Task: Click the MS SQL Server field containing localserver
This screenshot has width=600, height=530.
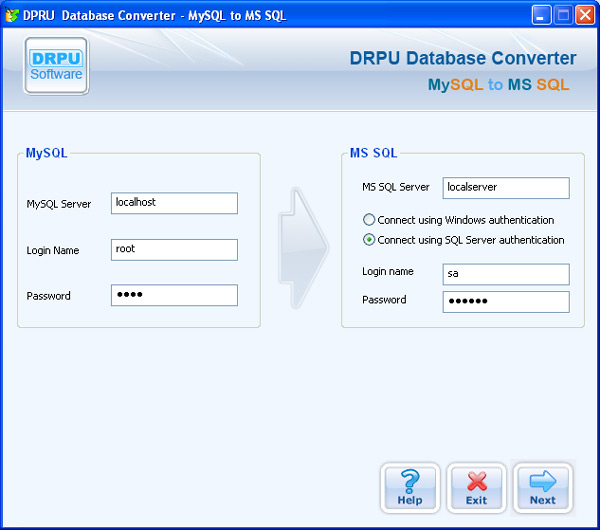Action: [x=506, y=188]
